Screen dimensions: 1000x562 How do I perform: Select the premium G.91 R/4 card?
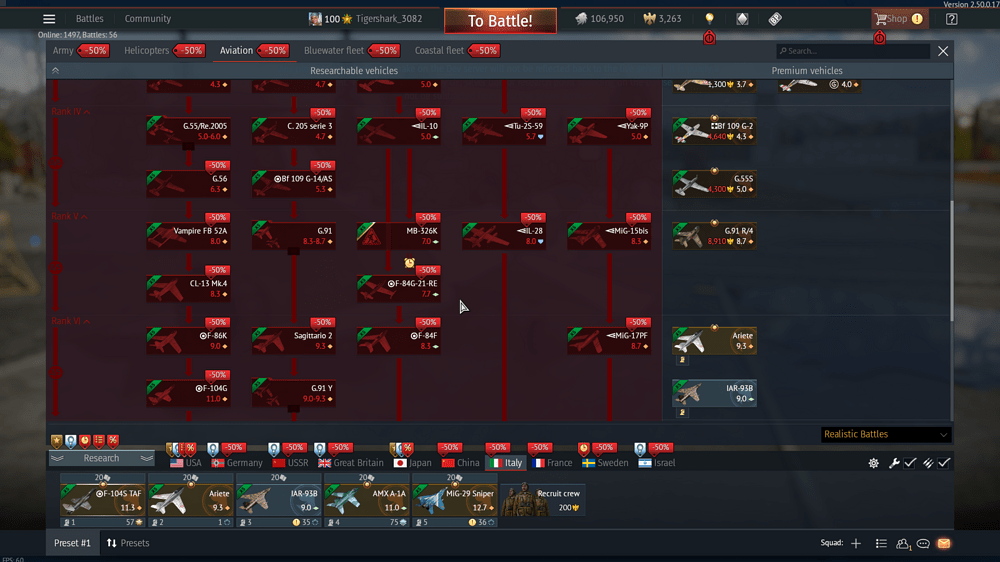714,235
